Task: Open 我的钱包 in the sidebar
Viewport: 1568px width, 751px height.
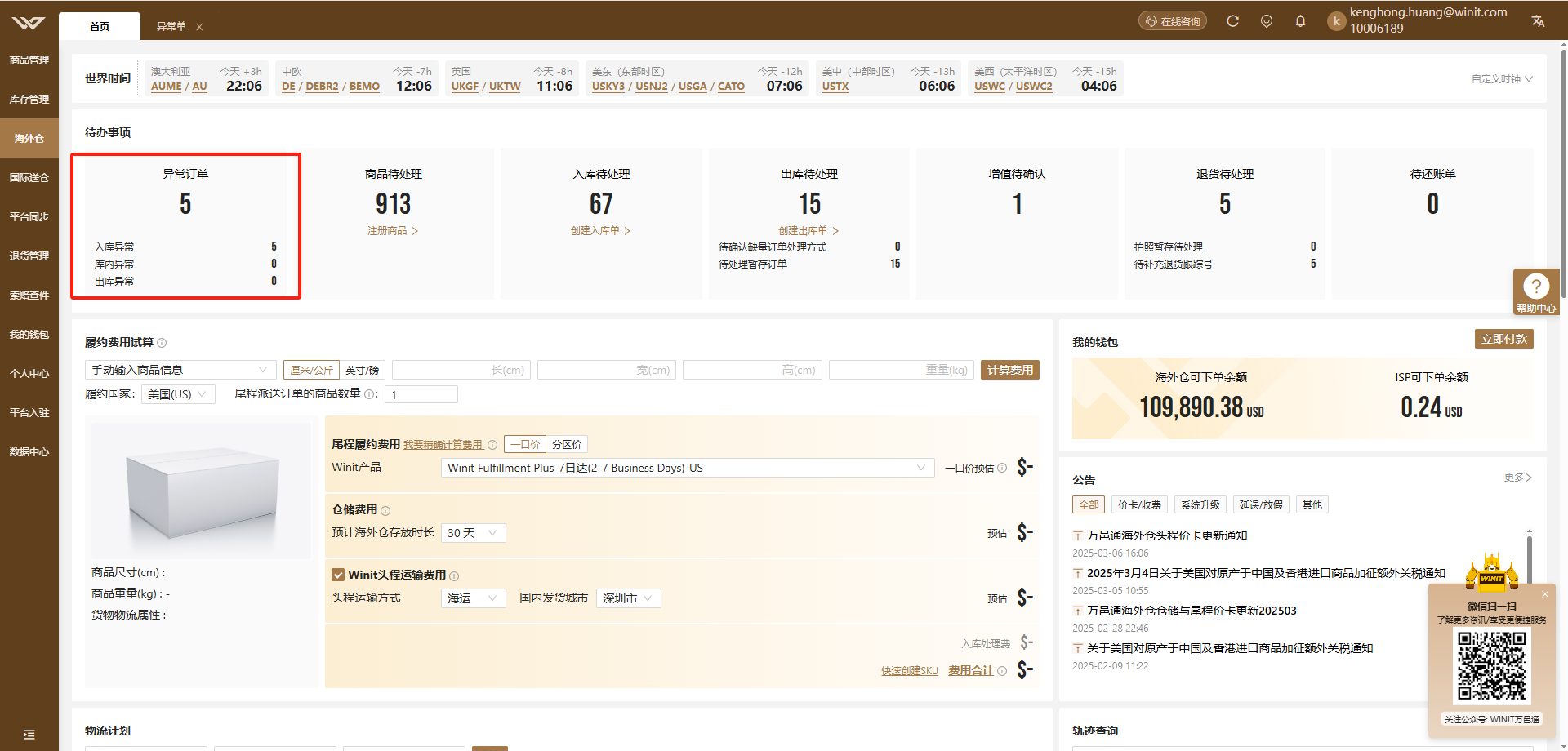Action: tap(29, 335)
